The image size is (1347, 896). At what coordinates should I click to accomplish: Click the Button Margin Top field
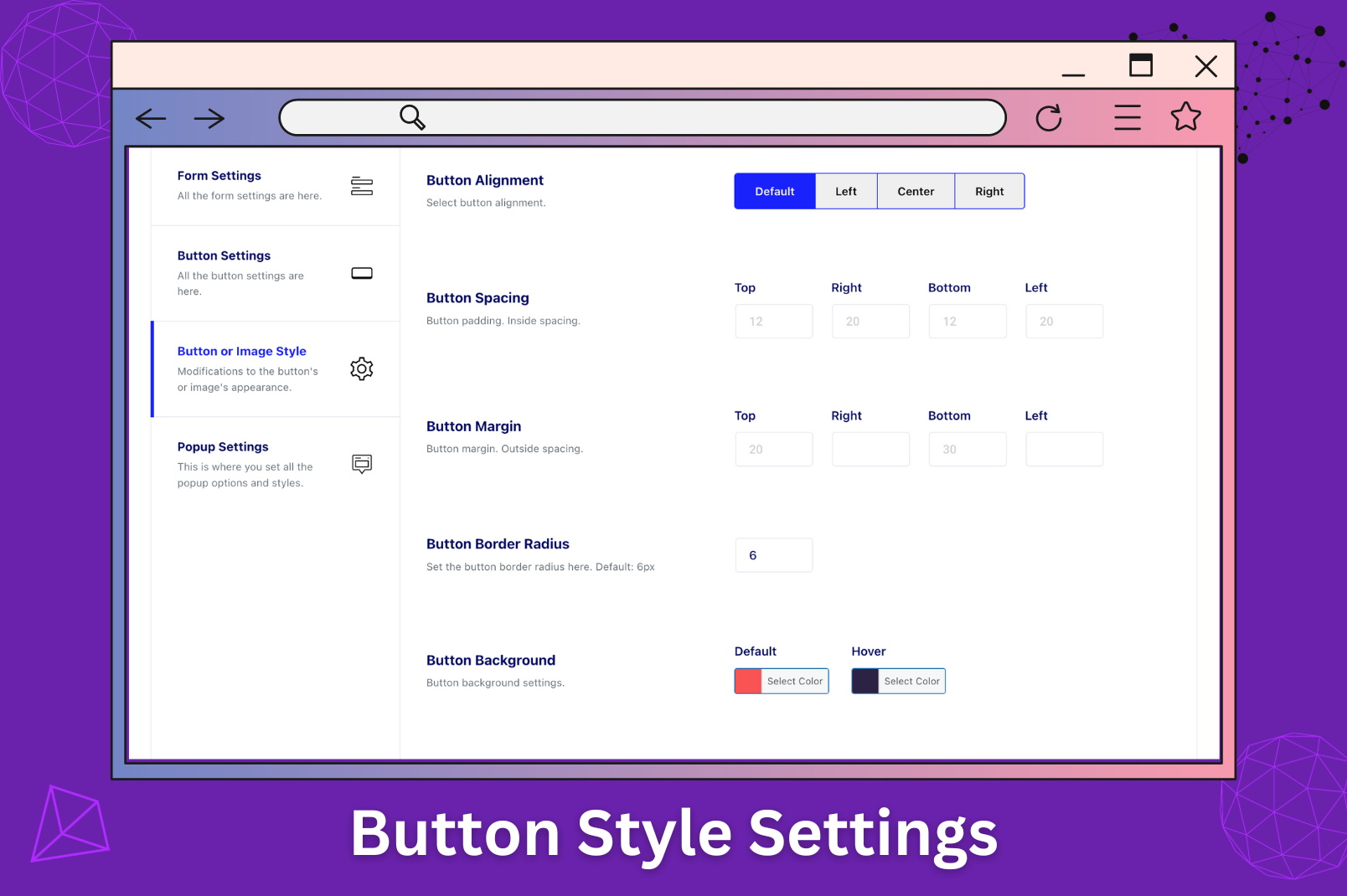(774, 450)
